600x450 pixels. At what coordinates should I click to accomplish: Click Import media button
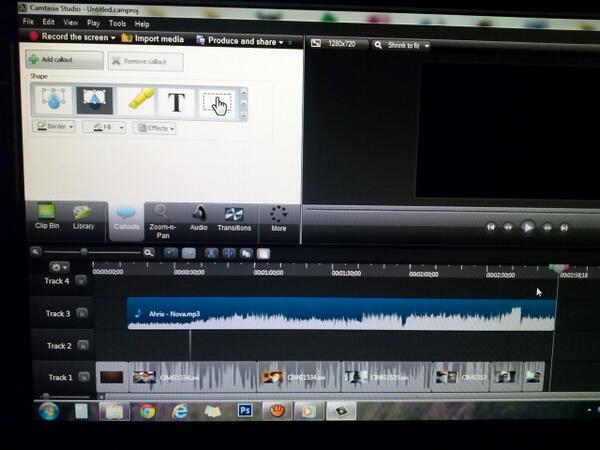click(x=152, y=39)
